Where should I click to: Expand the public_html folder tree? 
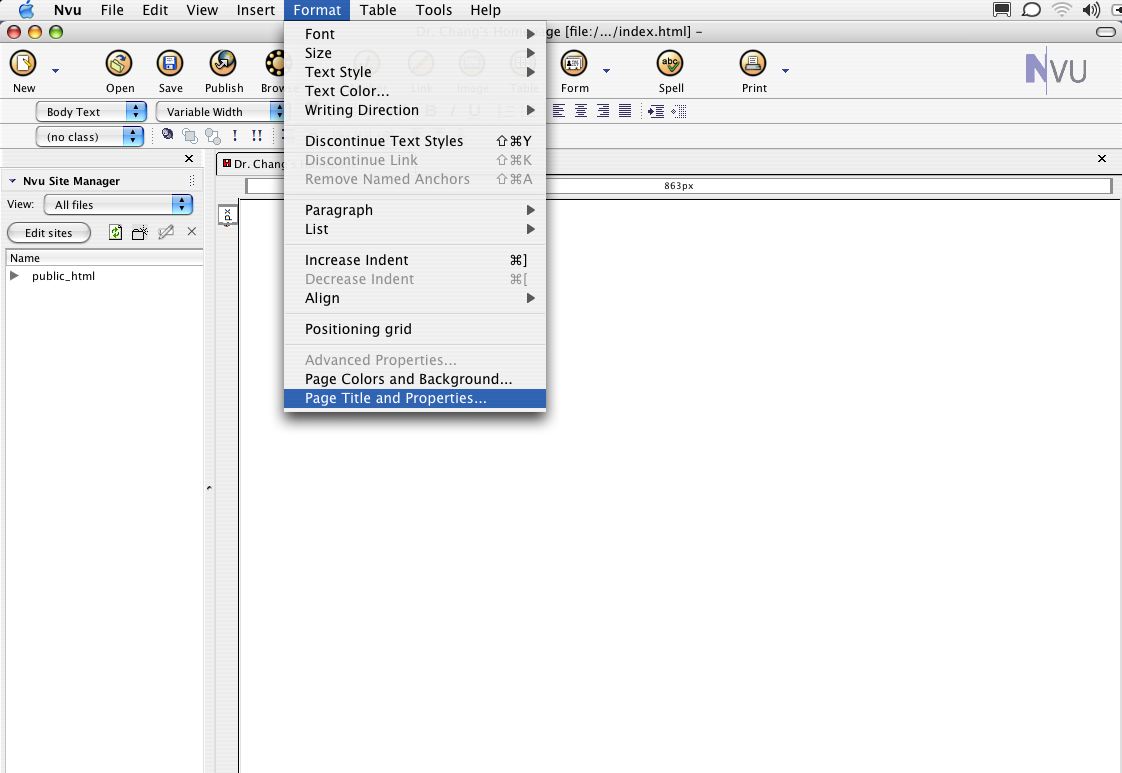[15, 276]
